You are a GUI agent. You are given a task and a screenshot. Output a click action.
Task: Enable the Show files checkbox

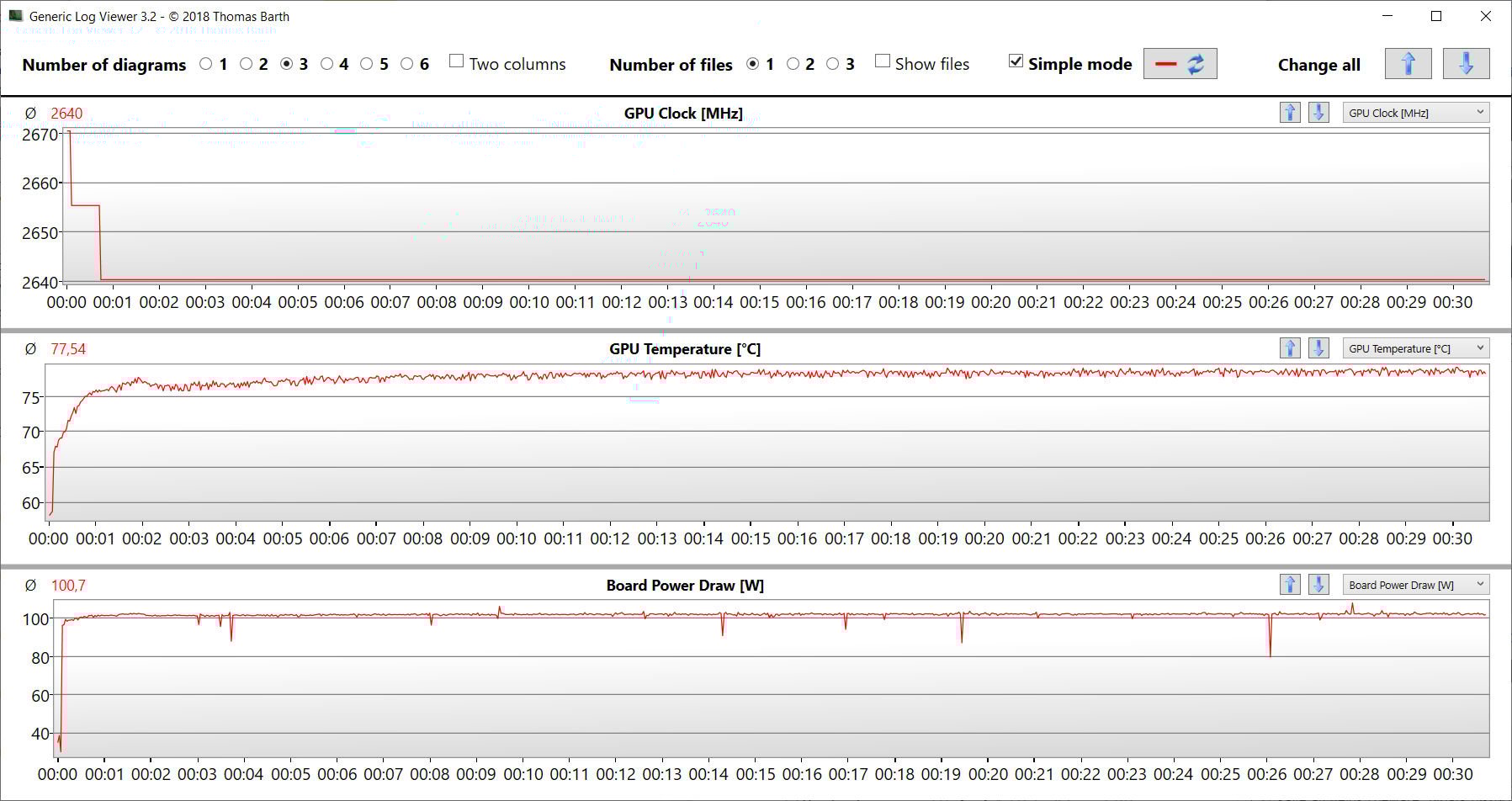[883, 61]
